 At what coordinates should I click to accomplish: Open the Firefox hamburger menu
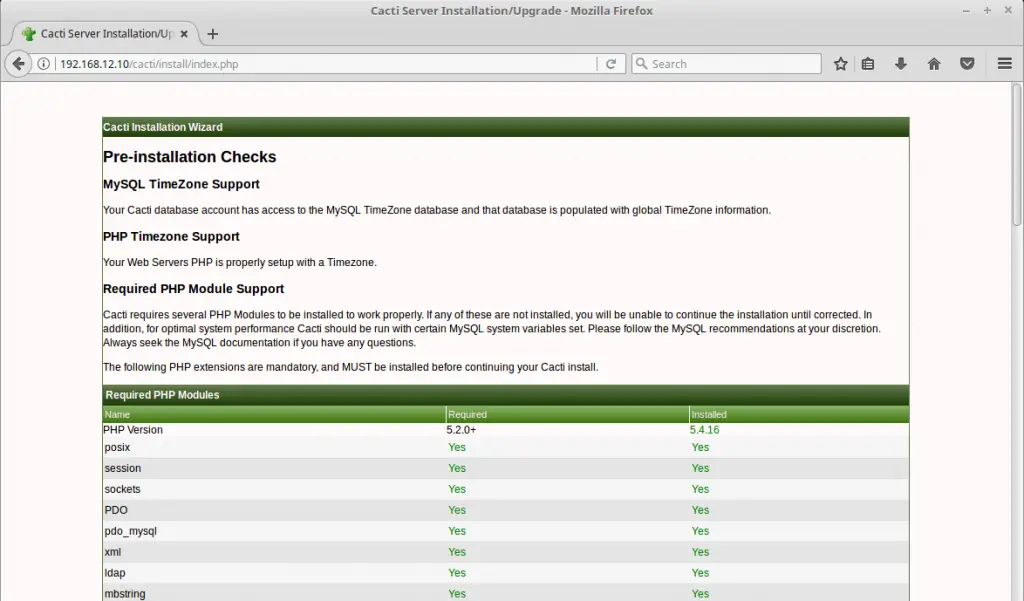(1004, 63)
